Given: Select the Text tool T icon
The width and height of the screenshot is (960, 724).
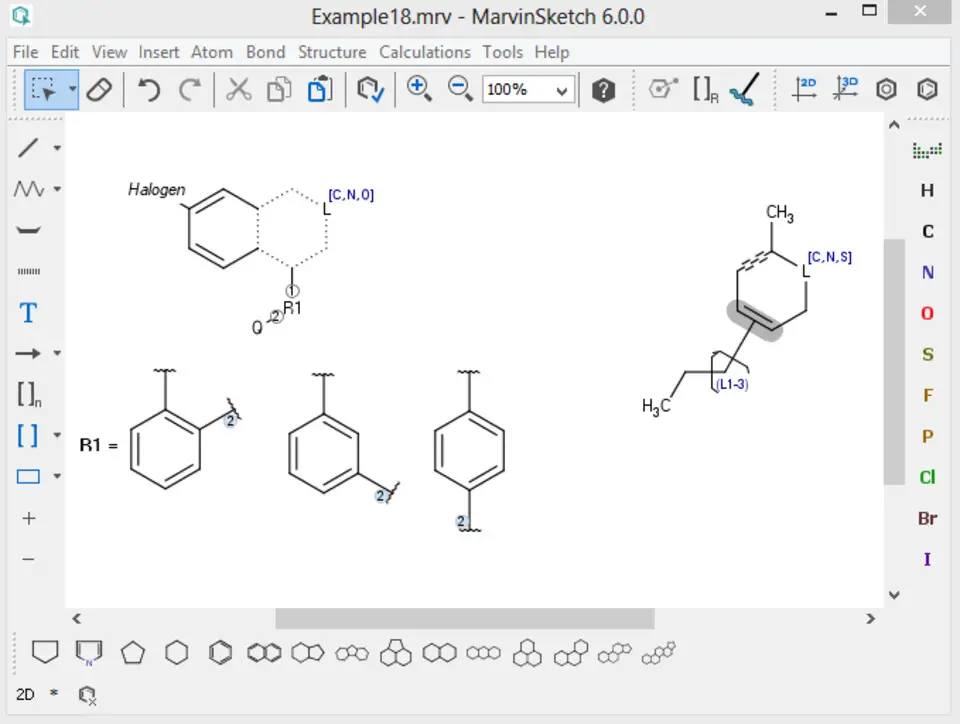Looking at the screenshot, I should (28, 313).
